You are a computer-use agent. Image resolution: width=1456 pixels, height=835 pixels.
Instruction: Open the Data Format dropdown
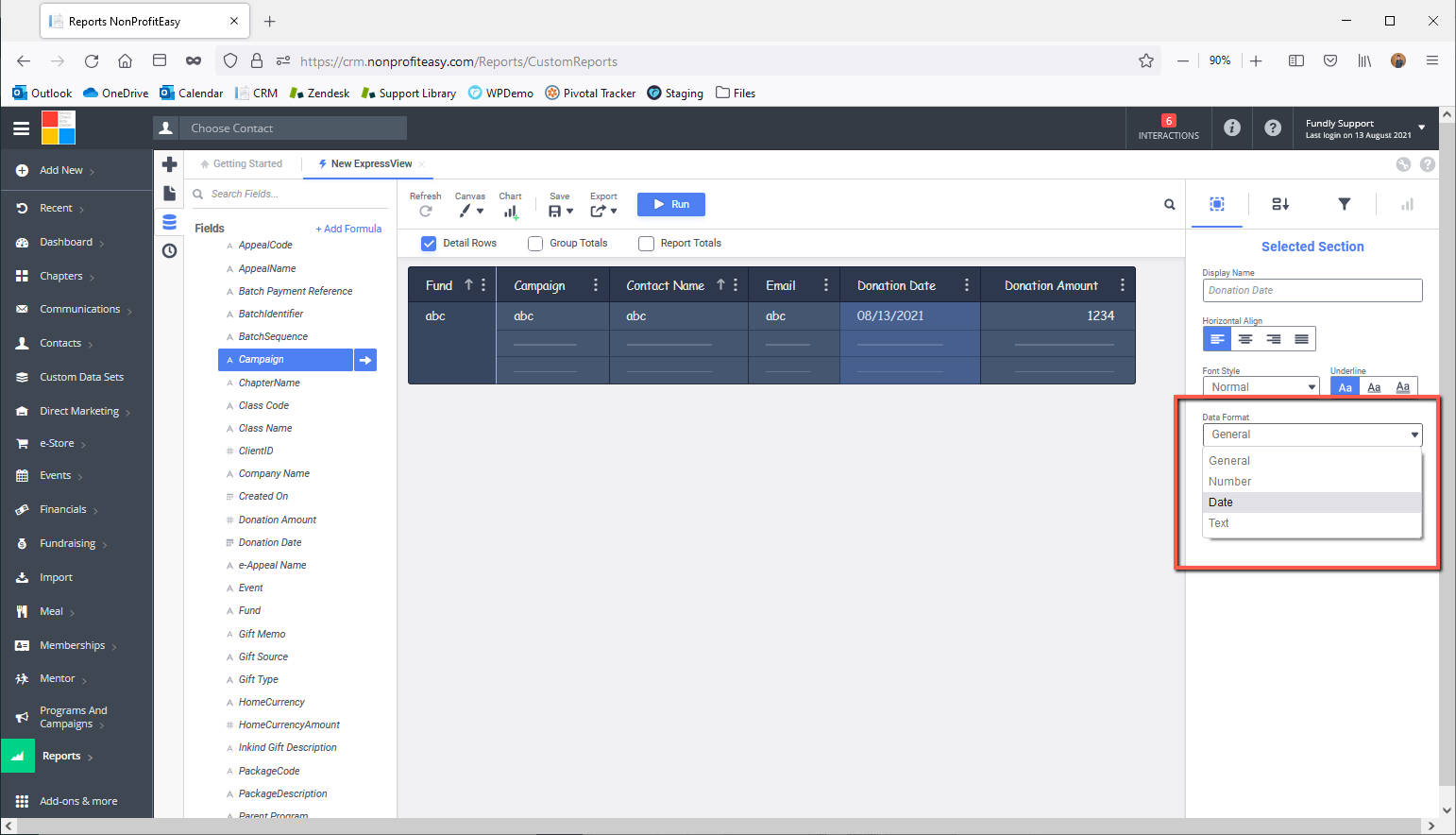pos(1312,435)
